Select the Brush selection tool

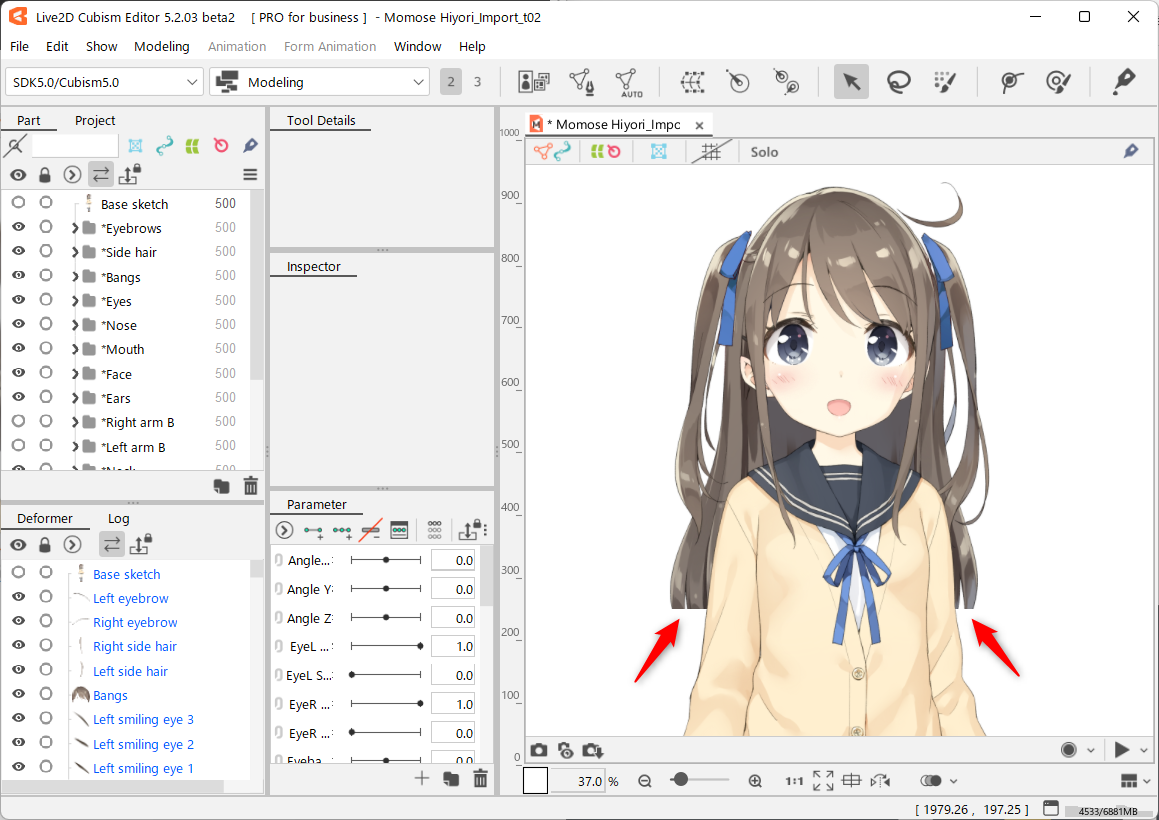click(x=945, y=82)
